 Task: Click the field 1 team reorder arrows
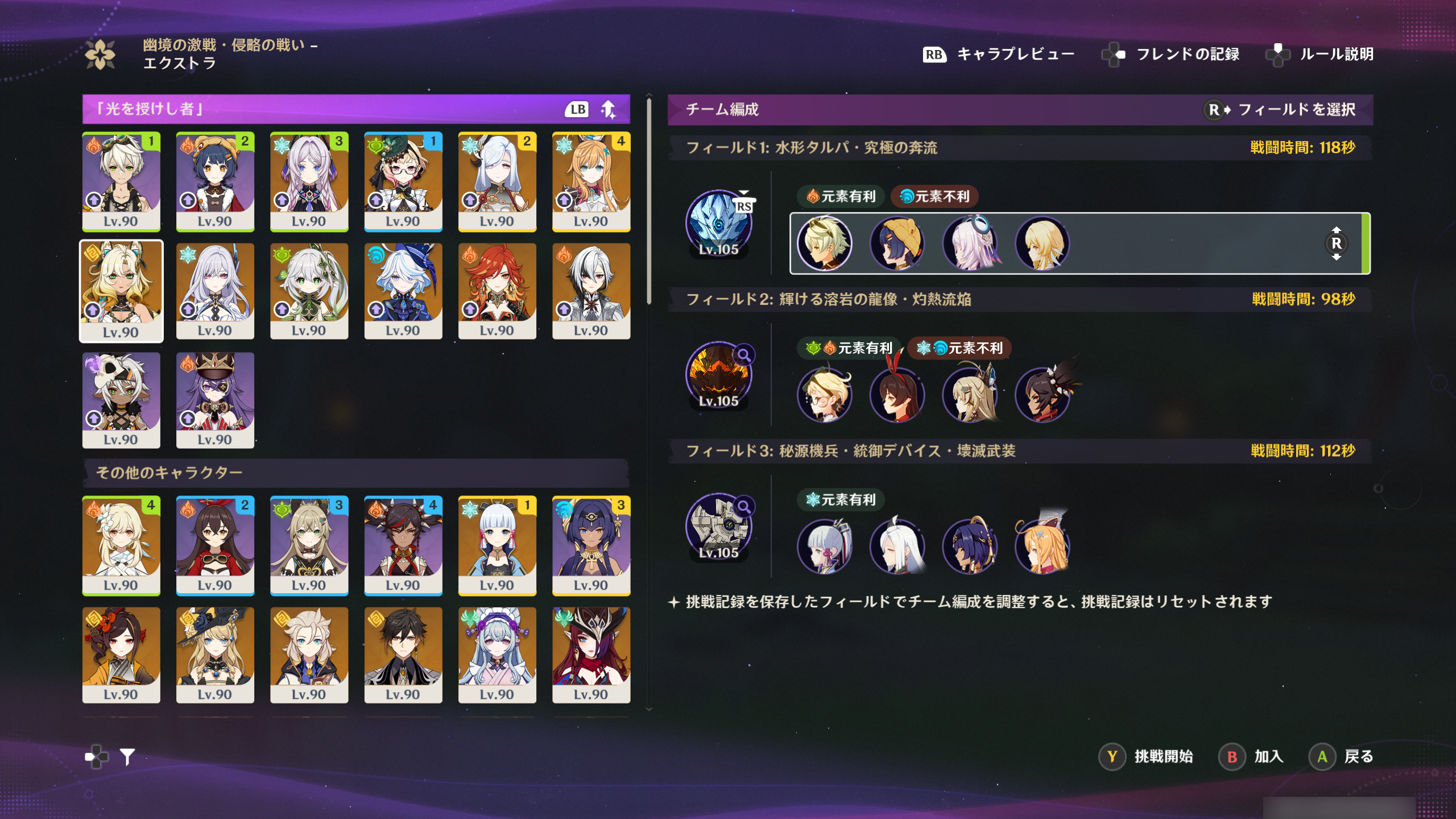pos(1337,243)
